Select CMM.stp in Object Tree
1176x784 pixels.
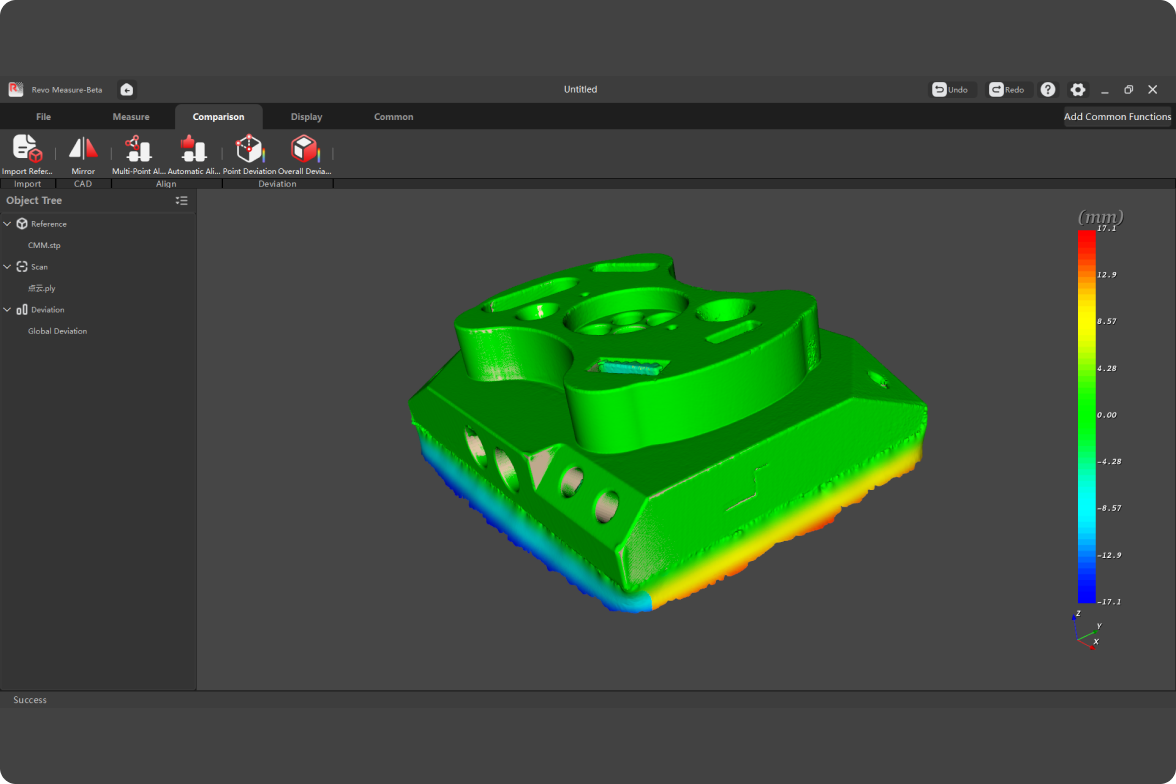click(44, 245)
